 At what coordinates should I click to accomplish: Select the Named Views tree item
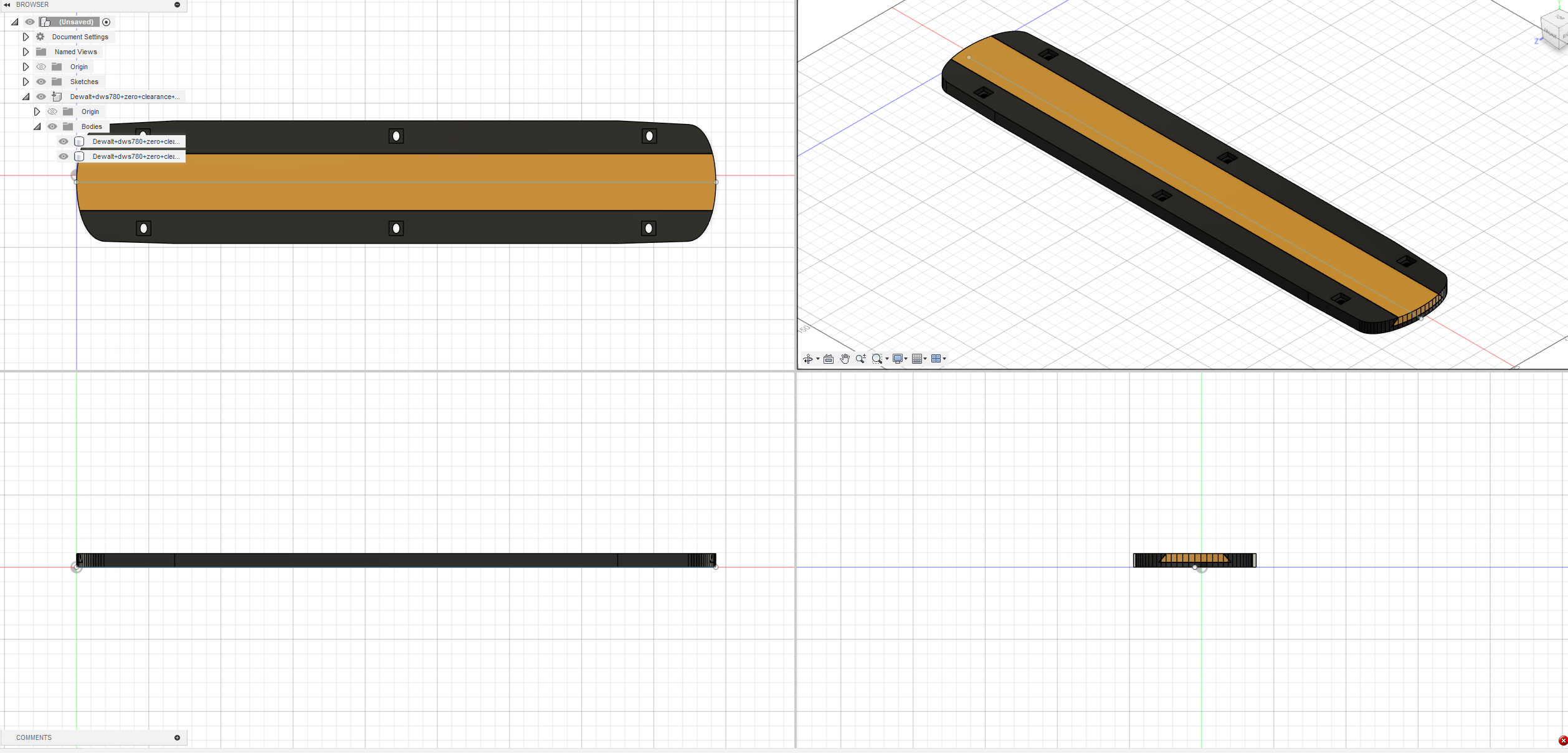pyautogui.click(x=75, y=52)
